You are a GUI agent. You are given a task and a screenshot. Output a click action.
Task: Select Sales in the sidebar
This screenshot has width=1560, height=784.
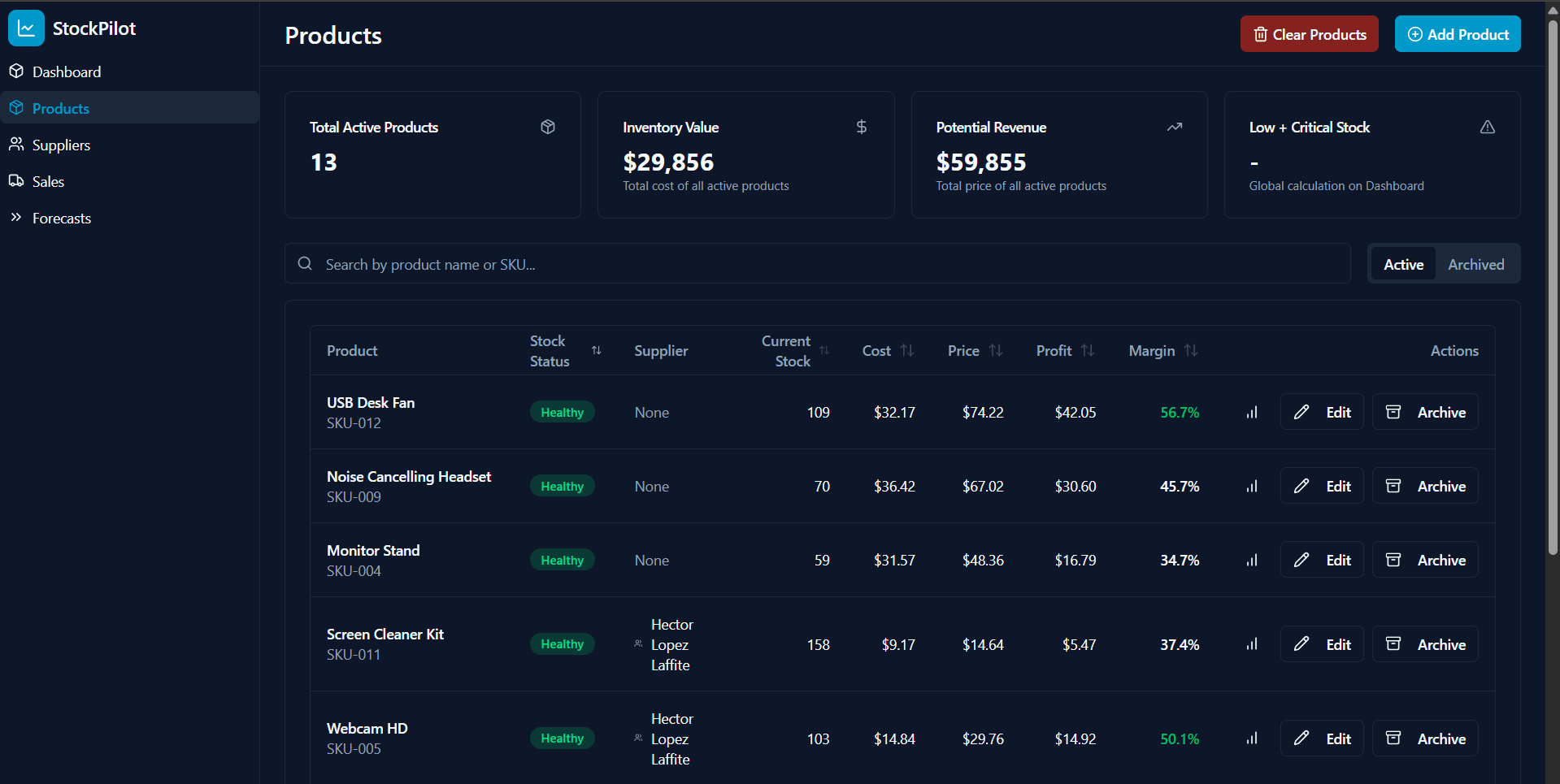coord(47,181)
